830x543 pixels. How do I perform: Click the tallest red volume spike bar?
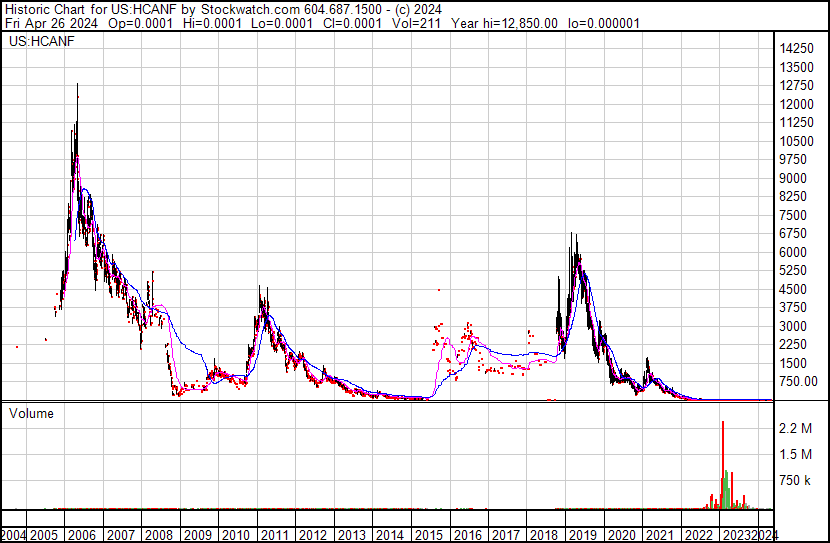tap(722, 460)
